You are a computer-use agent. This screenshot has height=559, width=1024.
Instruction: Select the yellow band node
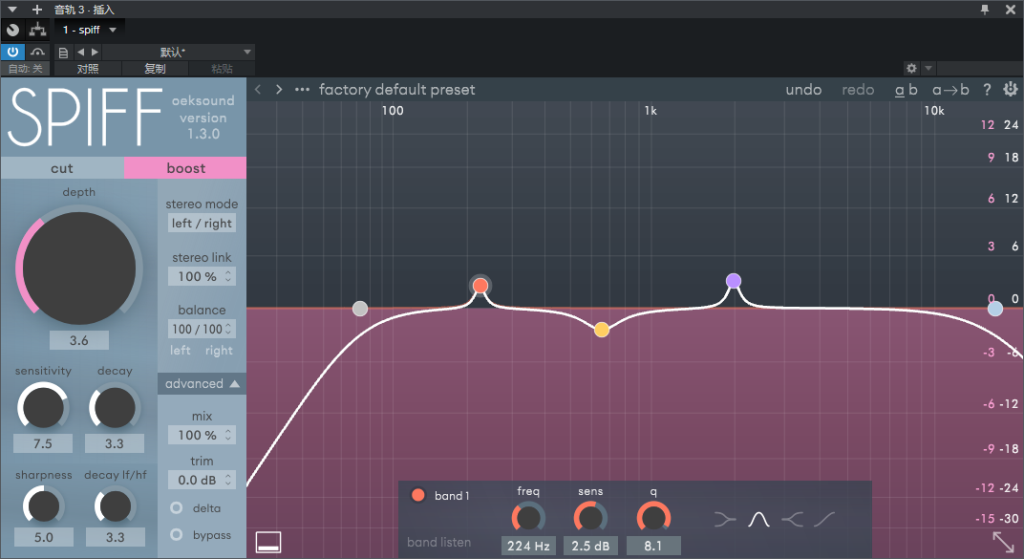(601, 330)
